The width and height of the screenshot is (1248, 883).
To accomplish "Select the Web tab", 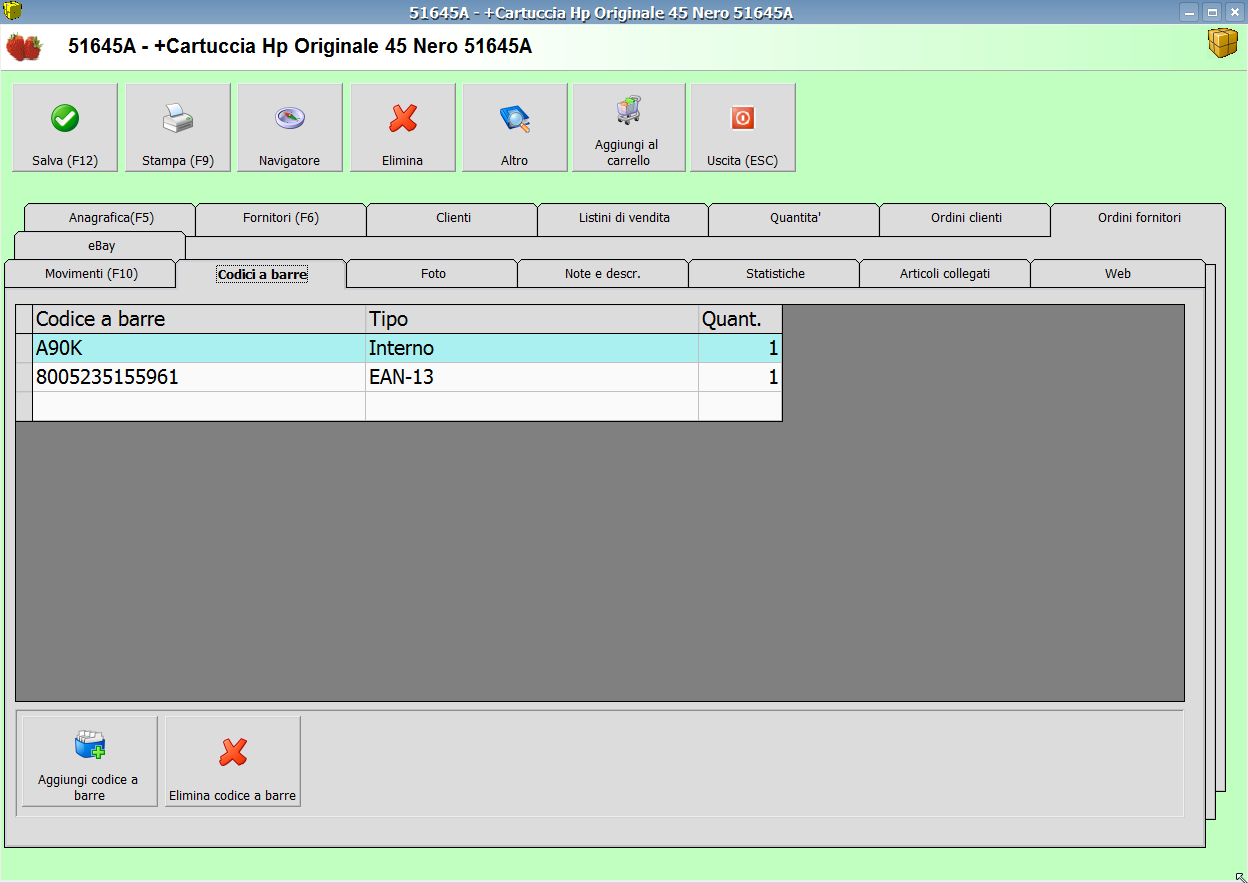I will pos(1118,274).
